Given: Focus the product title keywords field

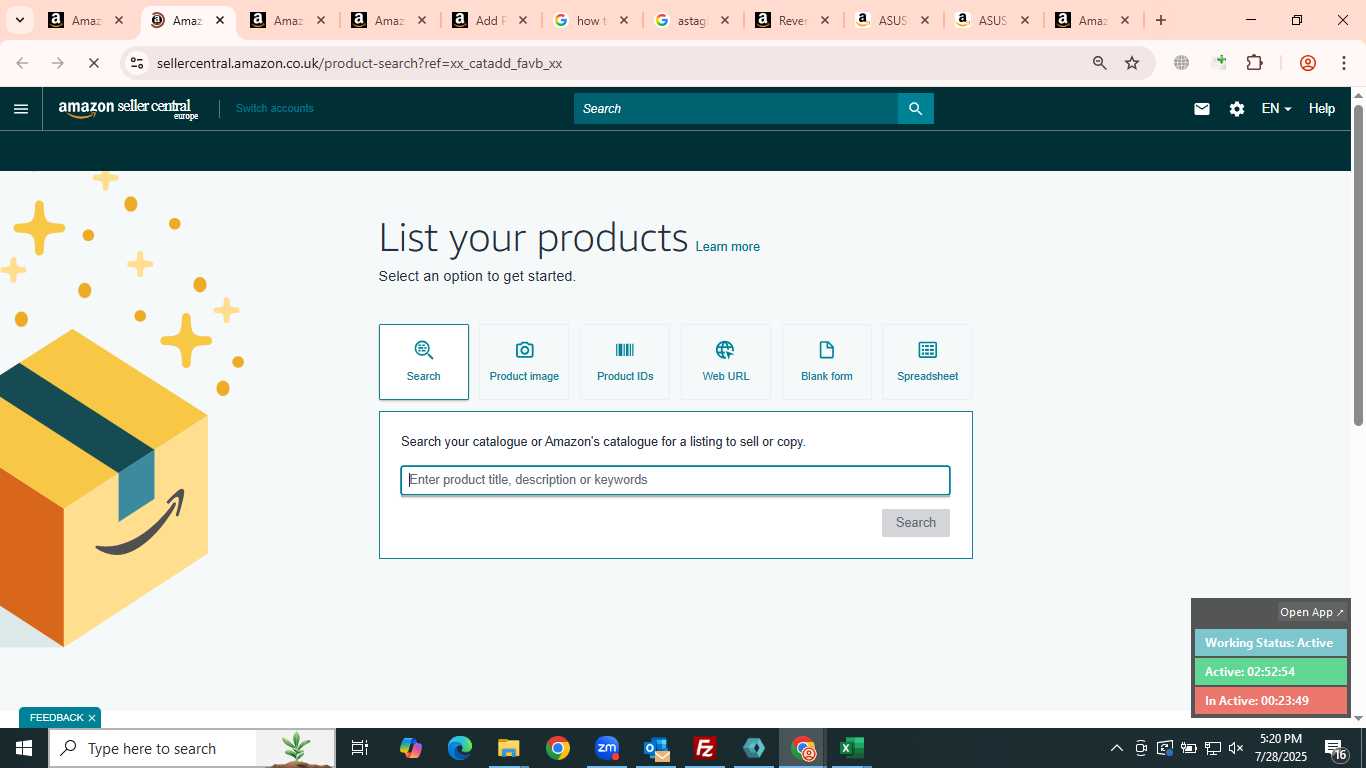Looking at the screenshot, I should 675,480.
